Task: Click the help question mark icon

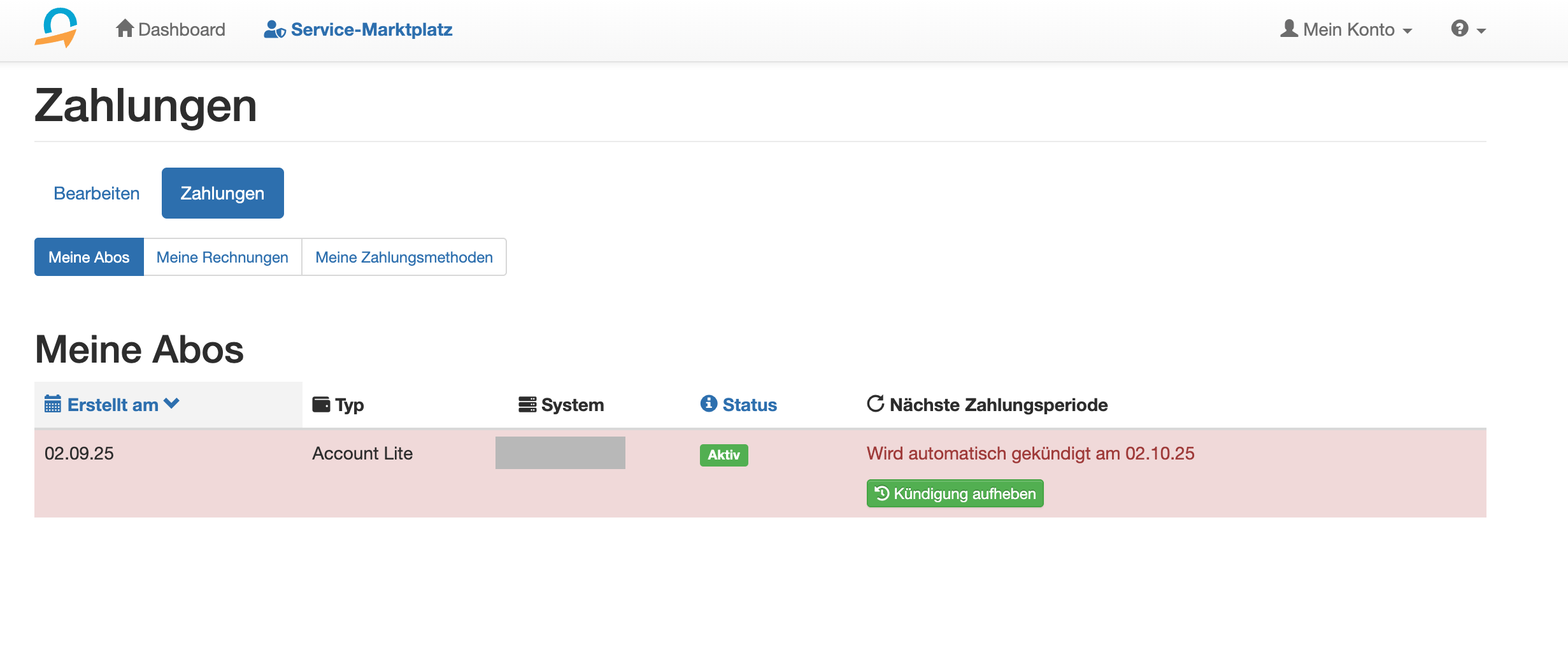Action: coord(1460,29)
